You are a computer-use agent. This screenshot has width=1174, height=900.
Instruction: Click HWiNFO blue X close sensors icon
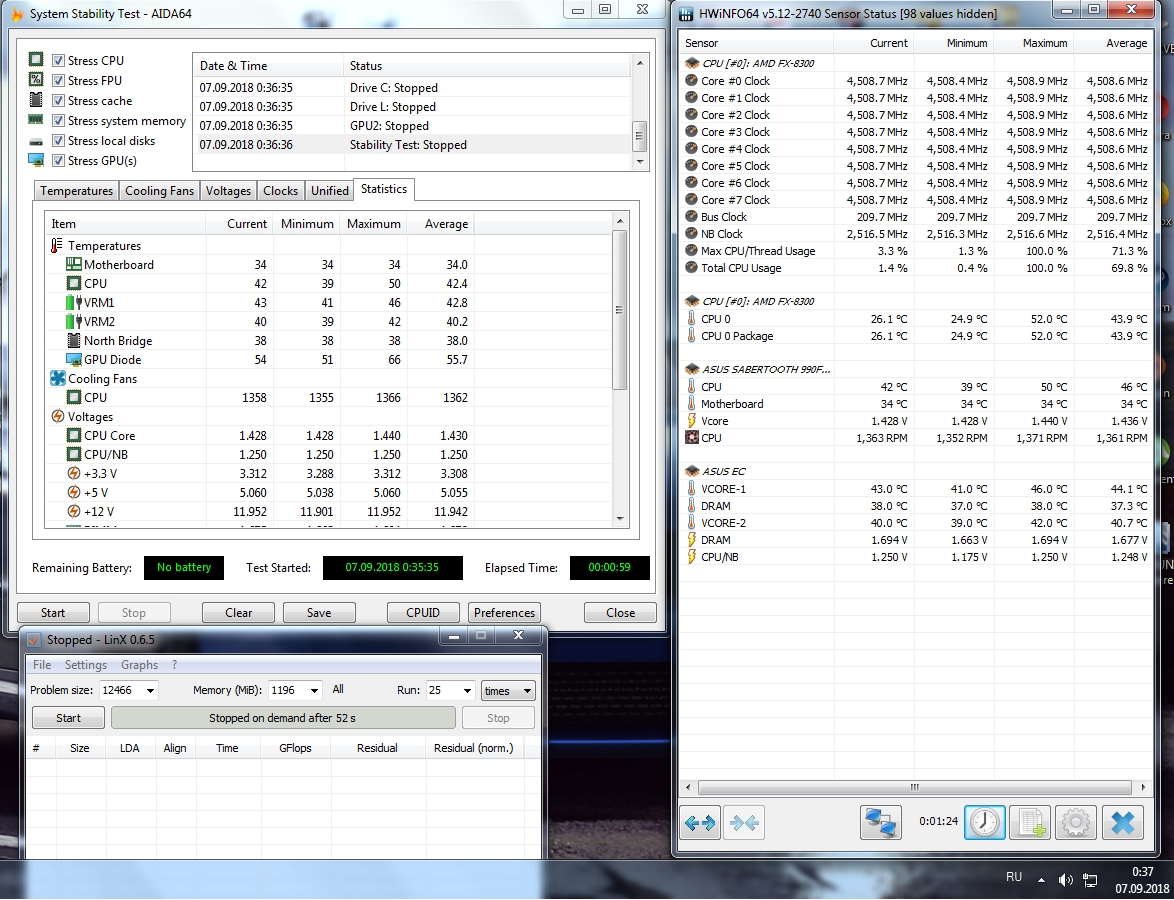coord(1122,822)
